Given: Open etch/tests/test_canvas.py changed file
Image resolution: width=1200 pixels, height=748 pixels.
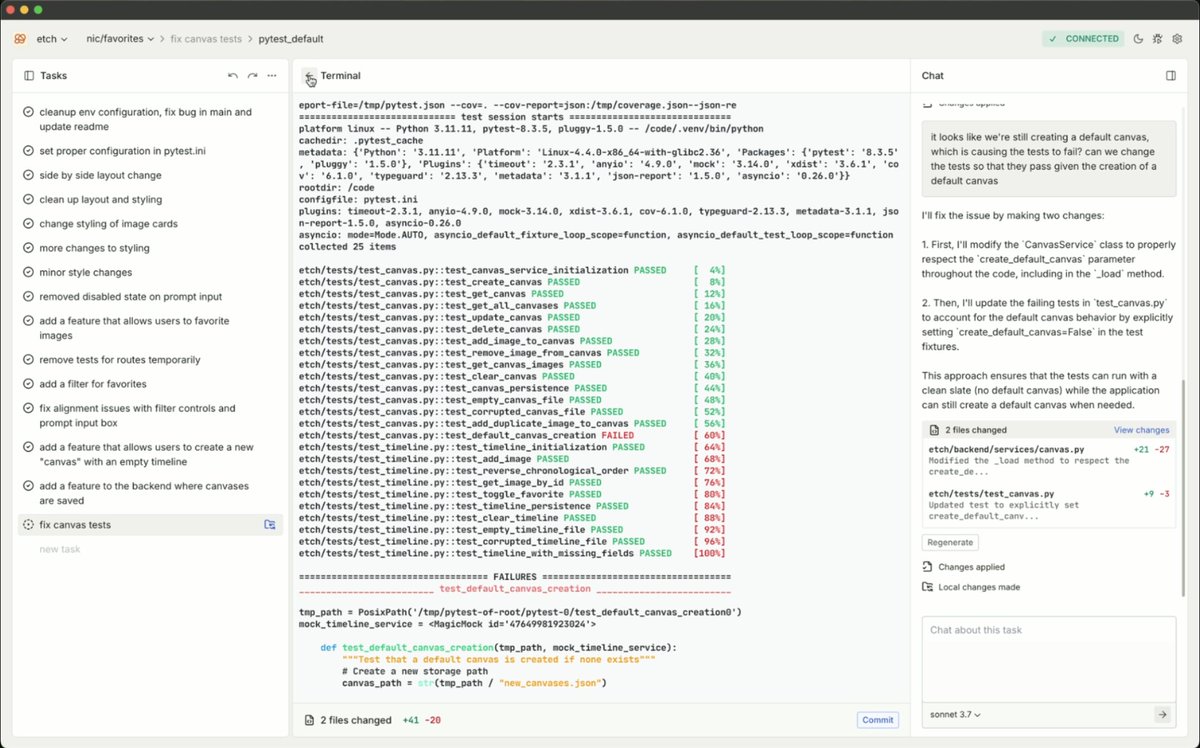Looking at the screenshot, I should pyautogui.click(x=1049, y=505).
